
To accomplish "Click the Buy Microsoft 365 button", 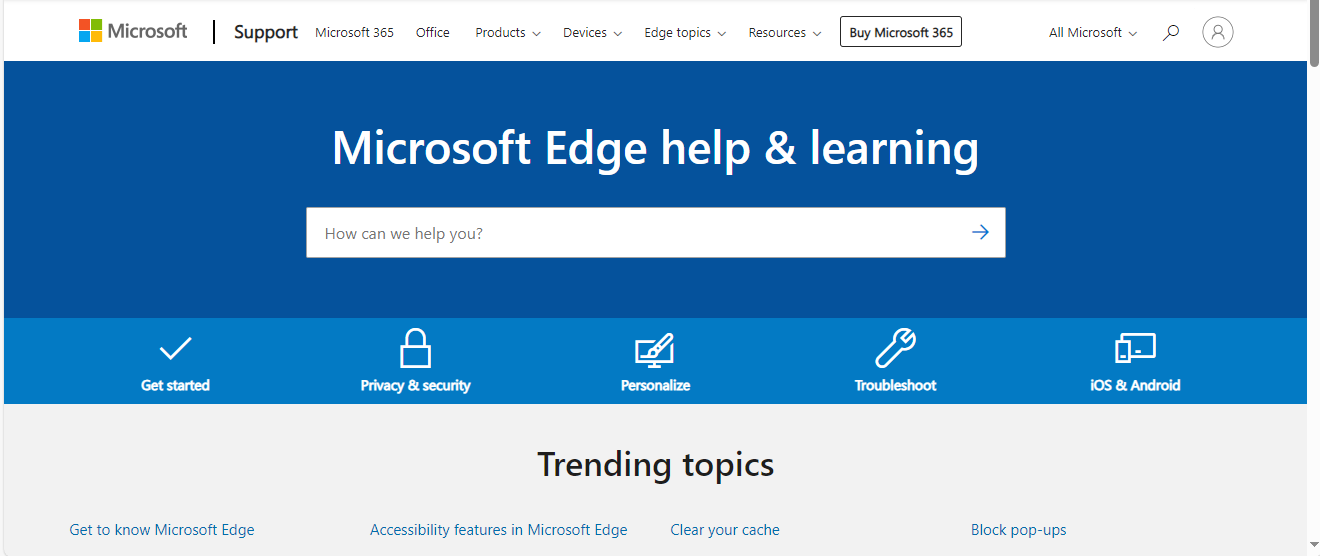I will pos(901,32).
